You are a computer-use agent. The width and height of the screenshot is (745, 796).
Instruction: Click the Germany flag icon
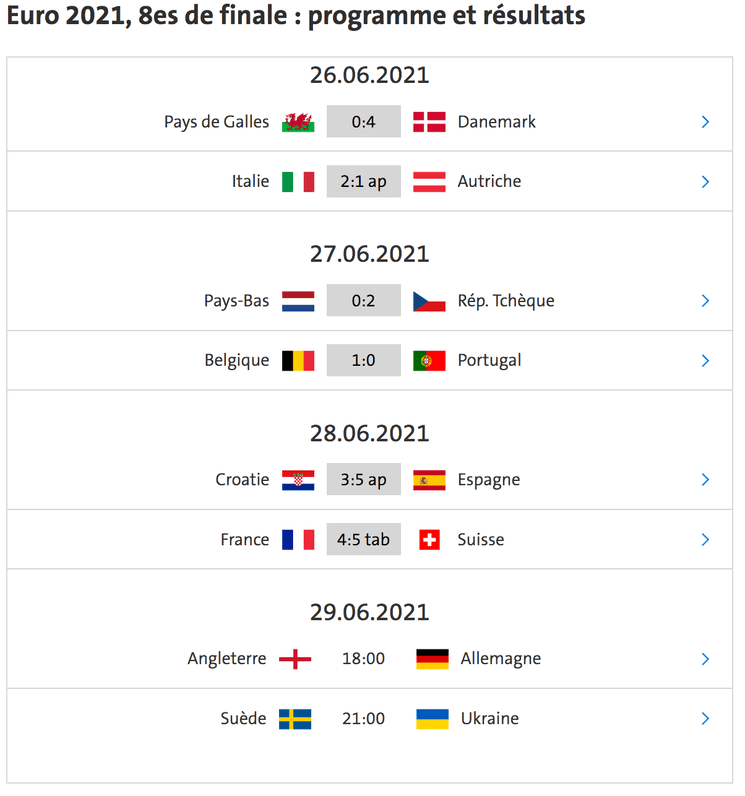click(432, 659)
